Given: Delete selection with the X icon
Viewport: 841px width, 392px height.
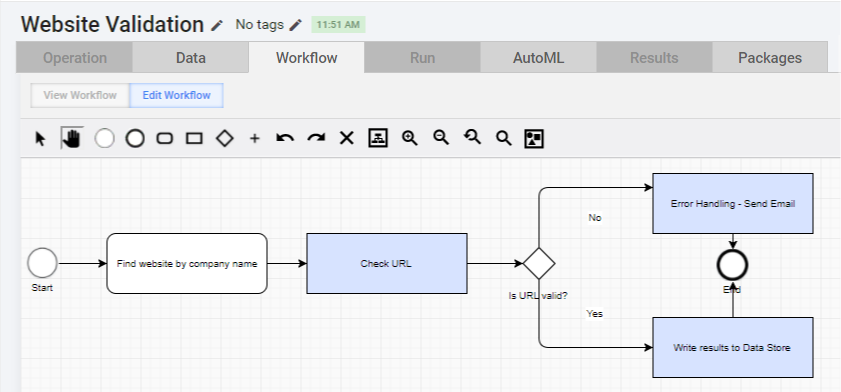Looking at the screenshot, I should click(347, 138).
